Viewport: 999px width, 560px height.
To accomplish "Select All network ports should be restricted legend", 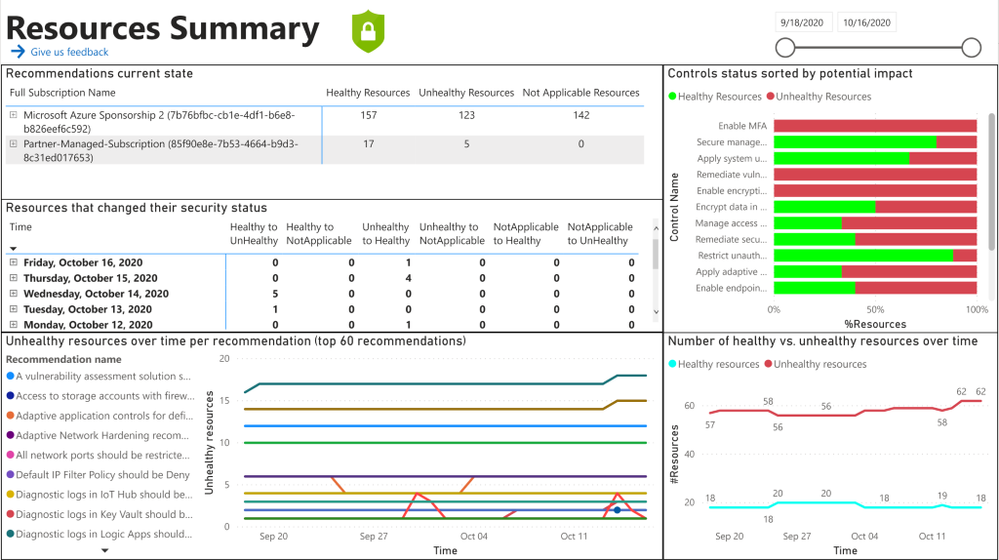I will [98, 455].
